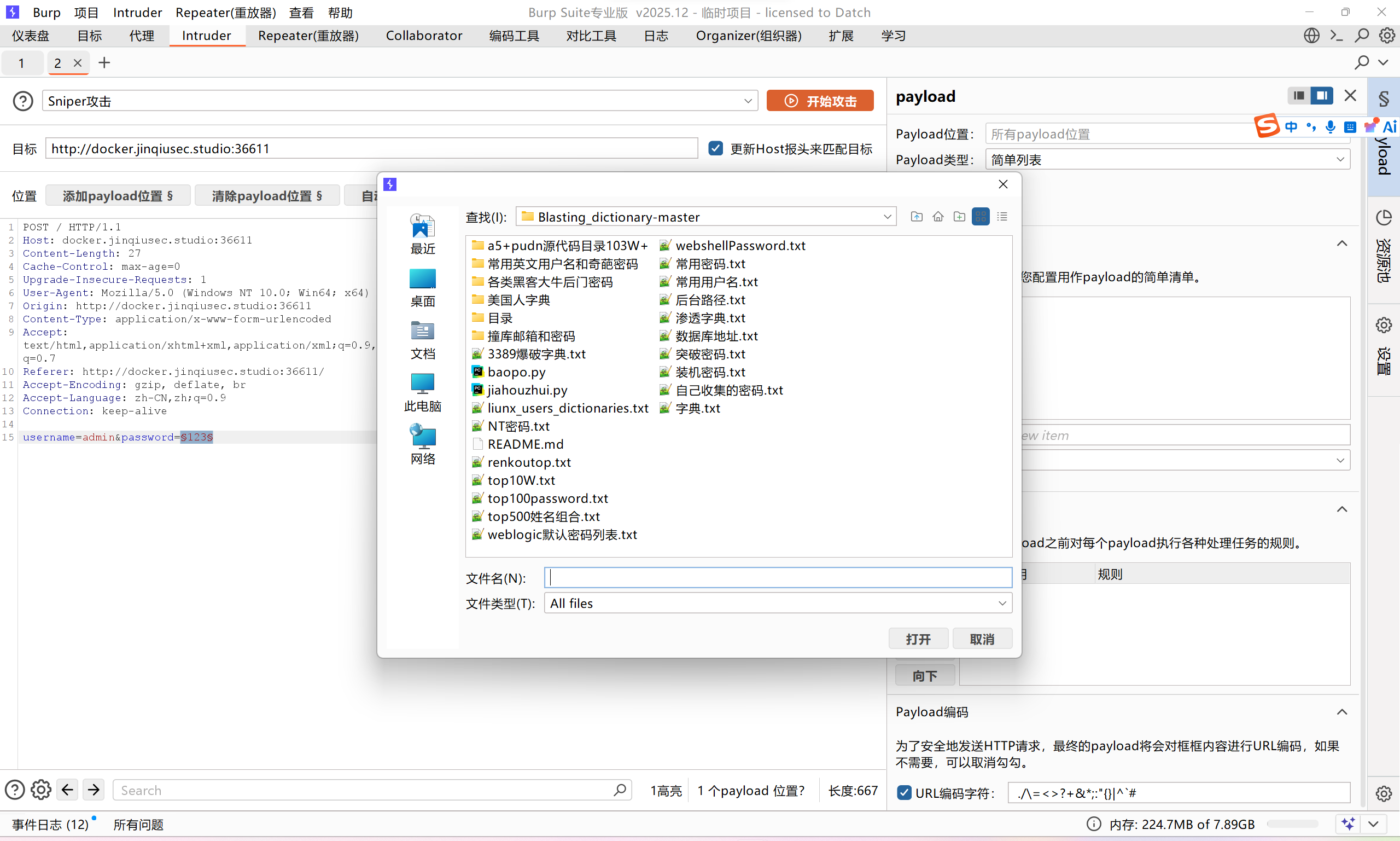Toggle 更新Host报头来匹配目标 checkbox
The height and width of the screenshot is (841, 1400).
[716, 148]
